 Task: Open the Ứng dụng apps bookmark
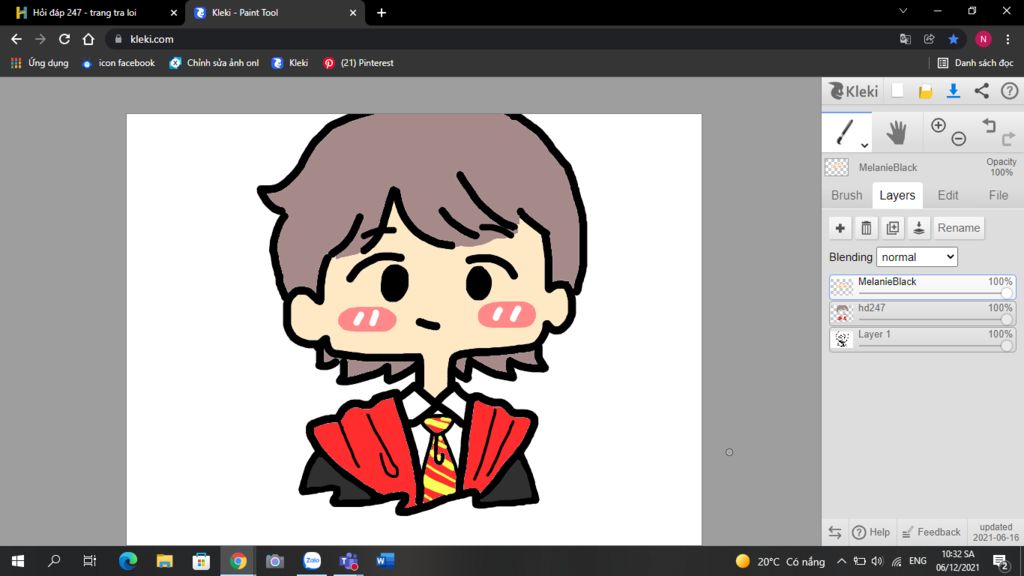[x=40, y=63]
